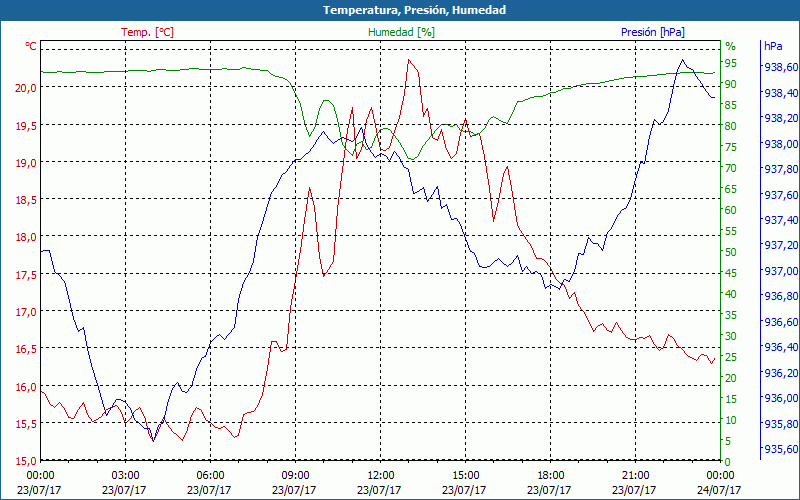Click the 17,5 temperature axis value
This screenshot has height=500, width=800.
click(x=26, y=275)
